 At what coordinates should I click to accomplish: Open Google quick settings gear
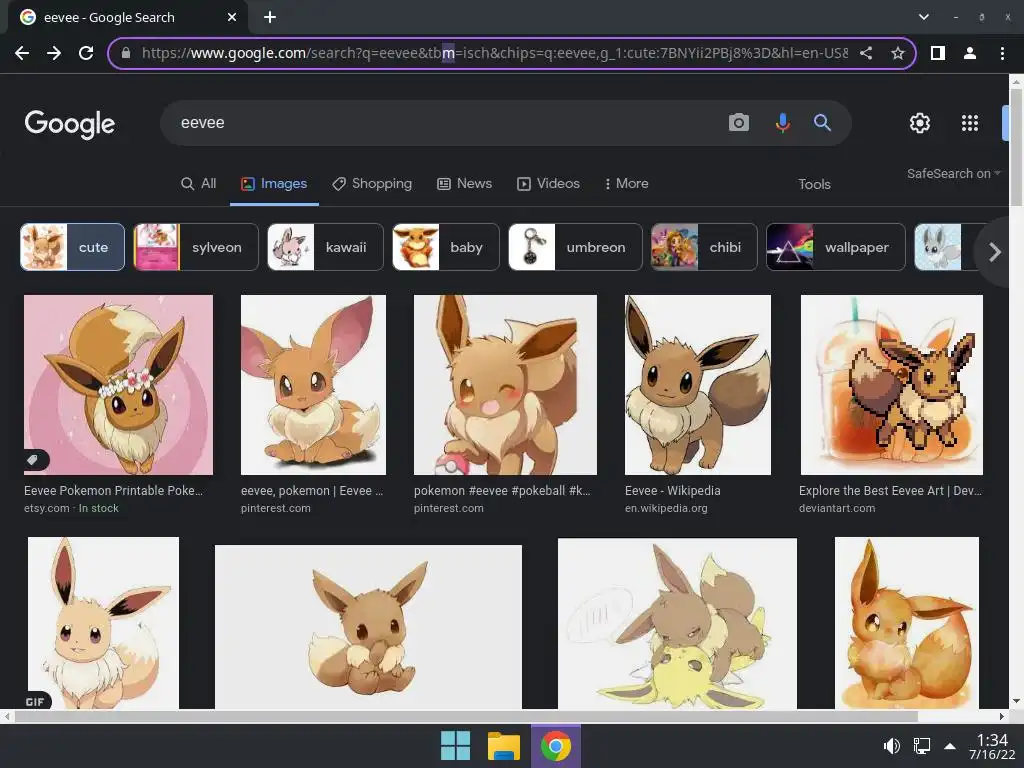pos(920,123)
